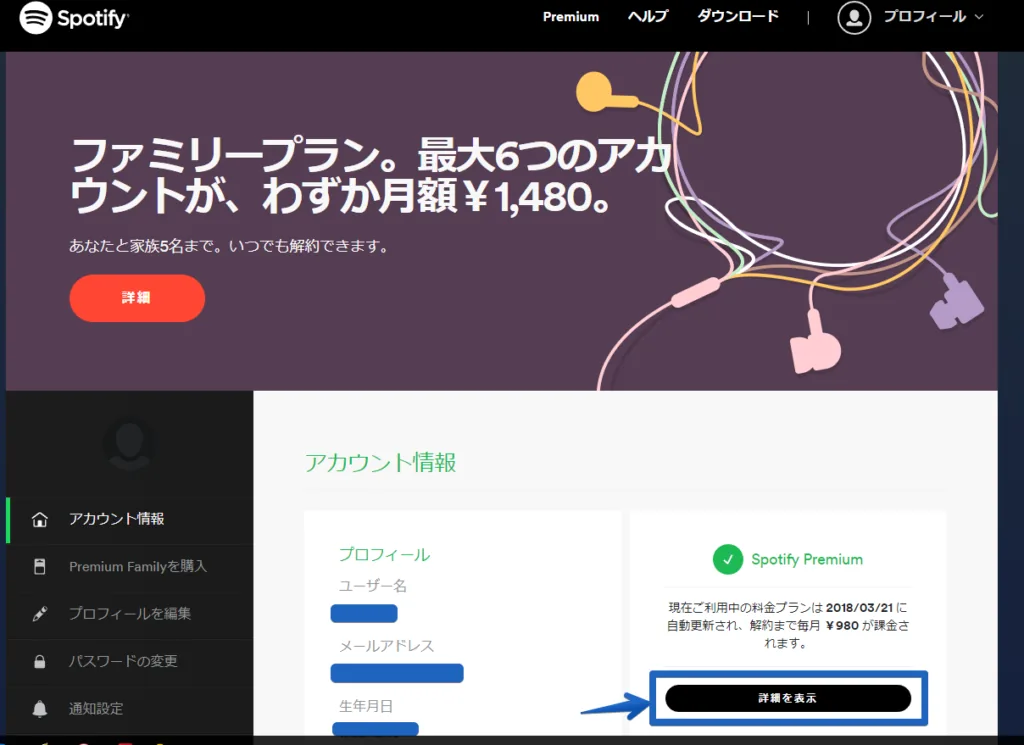Click the あなたと家族5名まで subtitle text

click(229, 246)
